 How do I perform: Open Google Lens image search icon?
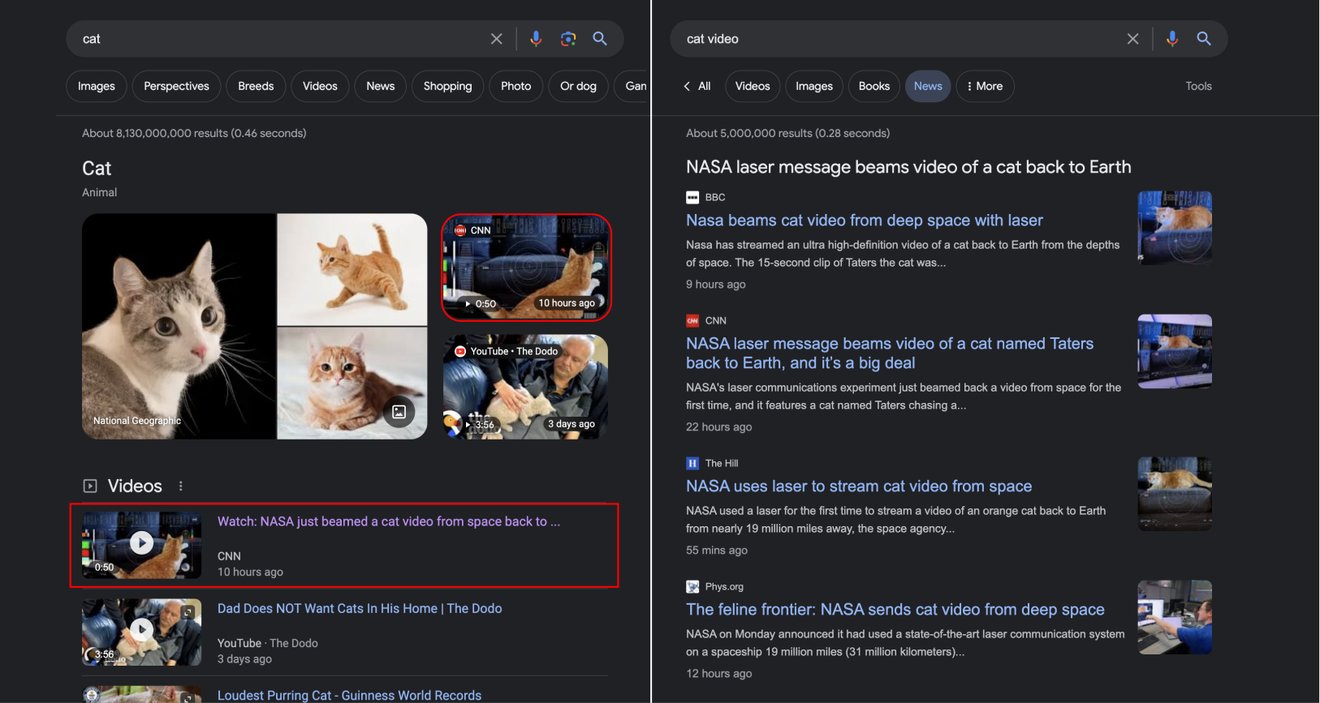[x=568, y=39]
